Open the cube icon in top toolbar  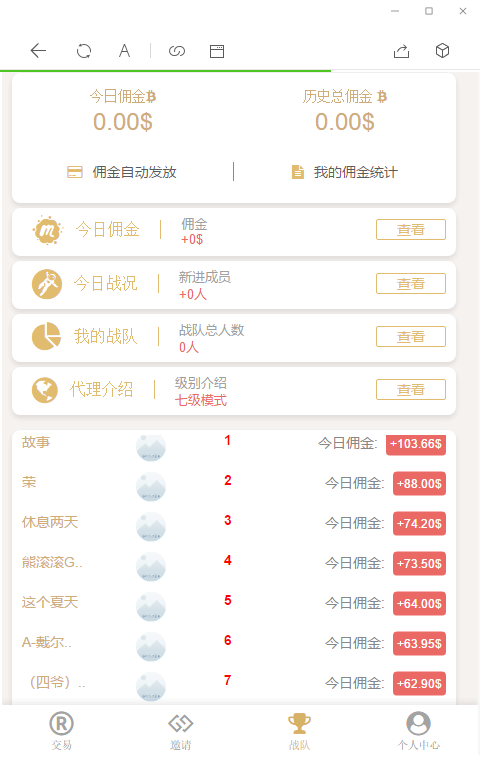coord(442,50)
